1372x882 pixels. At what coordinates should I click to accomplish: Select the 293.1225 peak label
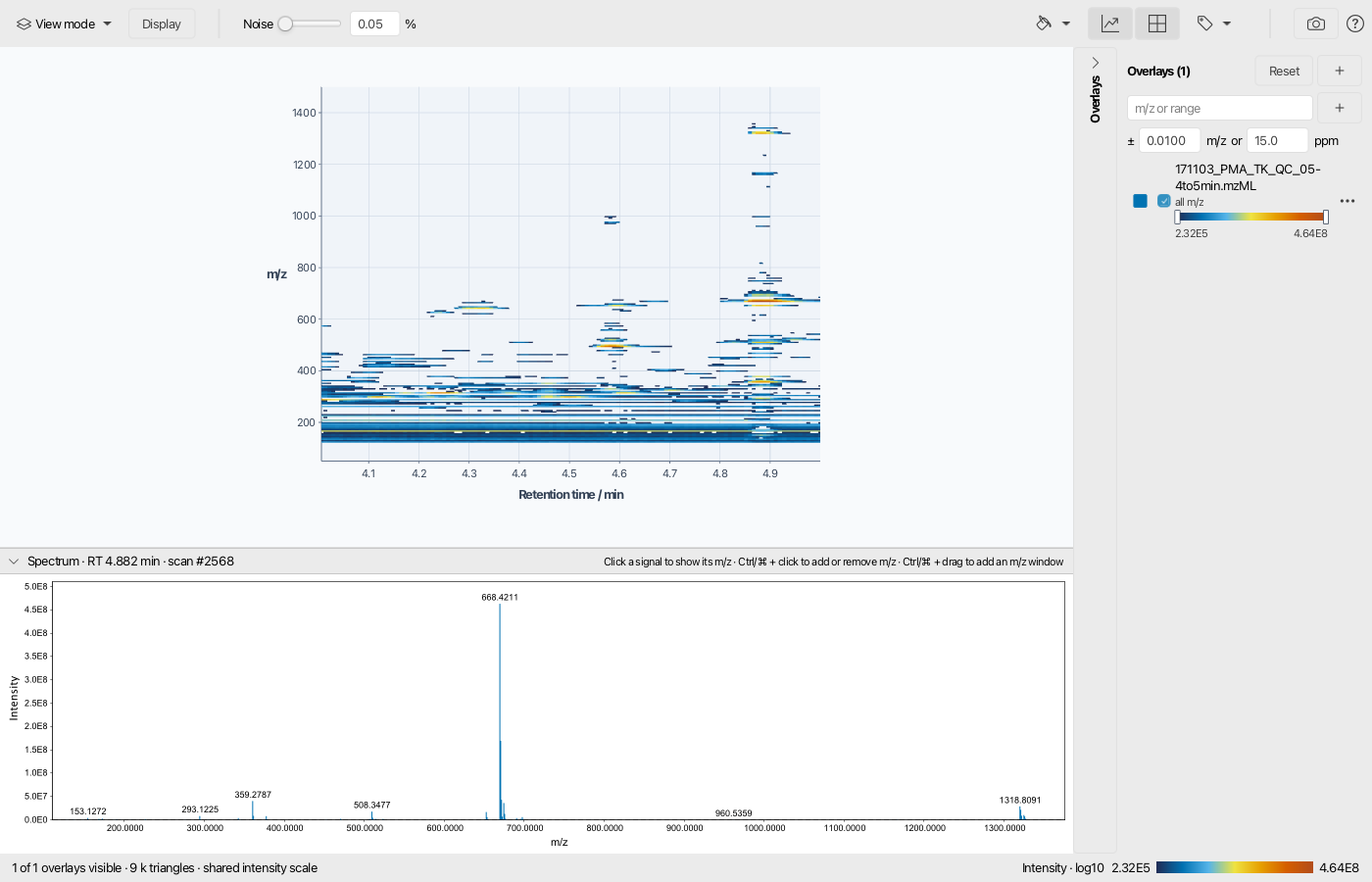pyautogui.click(x=200, y=809)
